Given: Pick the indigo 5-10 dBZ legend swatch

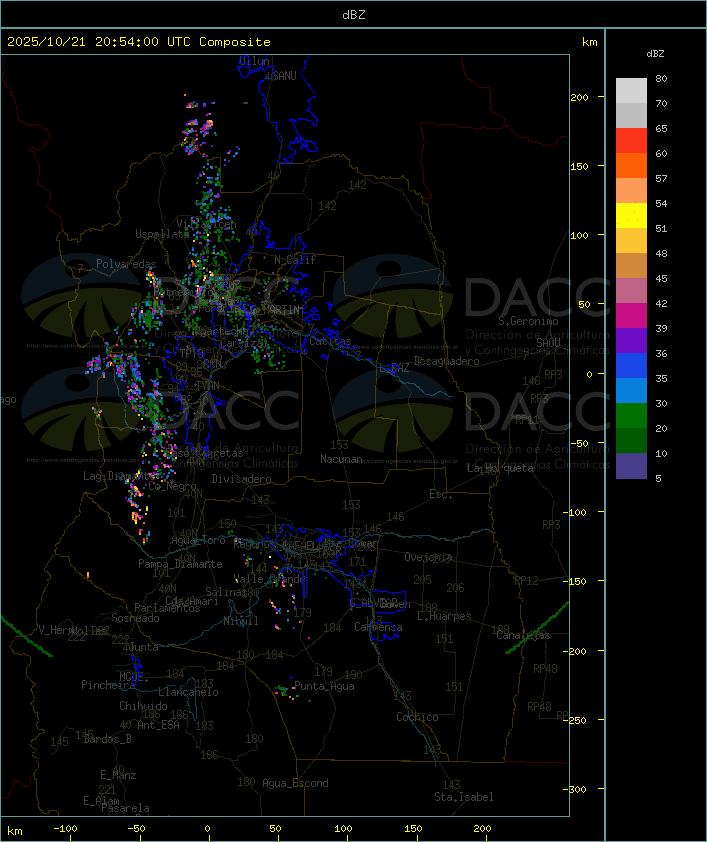Looking at the screenshot, I should [631, 466].
